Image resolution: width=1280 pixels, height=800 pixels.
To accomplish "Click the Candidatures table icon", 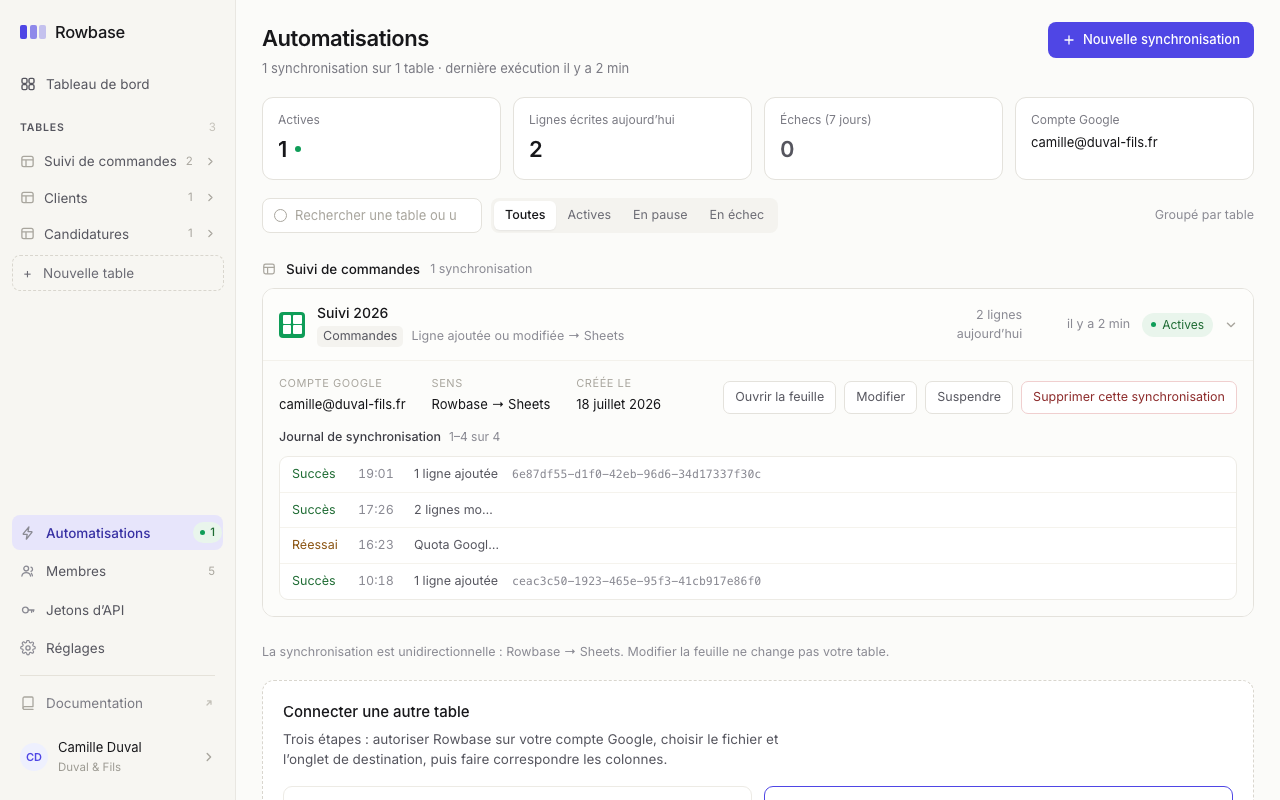I will 27,234.
